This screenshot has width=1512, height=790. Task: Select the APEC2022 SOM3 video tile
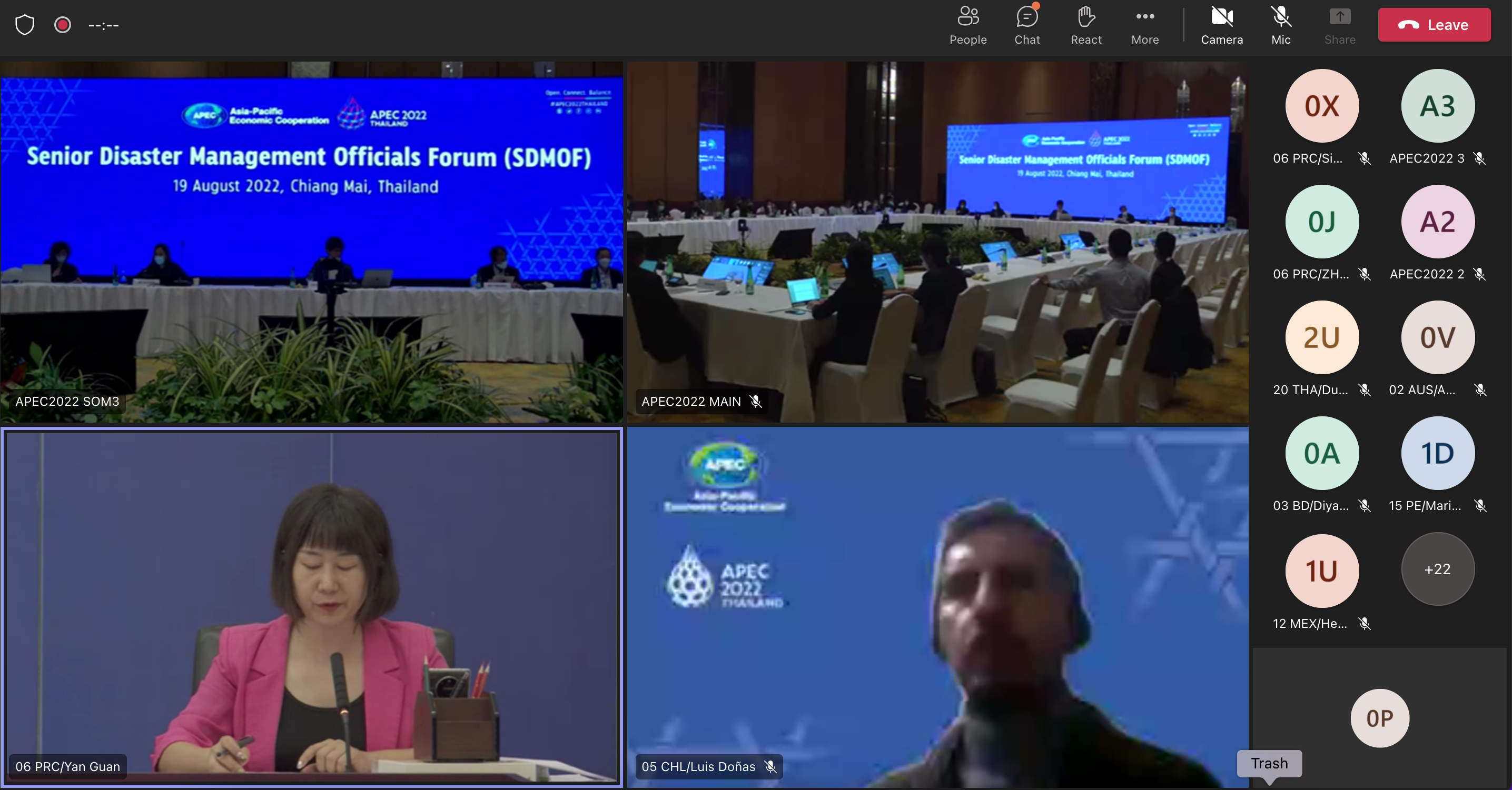tap(311, 242)
